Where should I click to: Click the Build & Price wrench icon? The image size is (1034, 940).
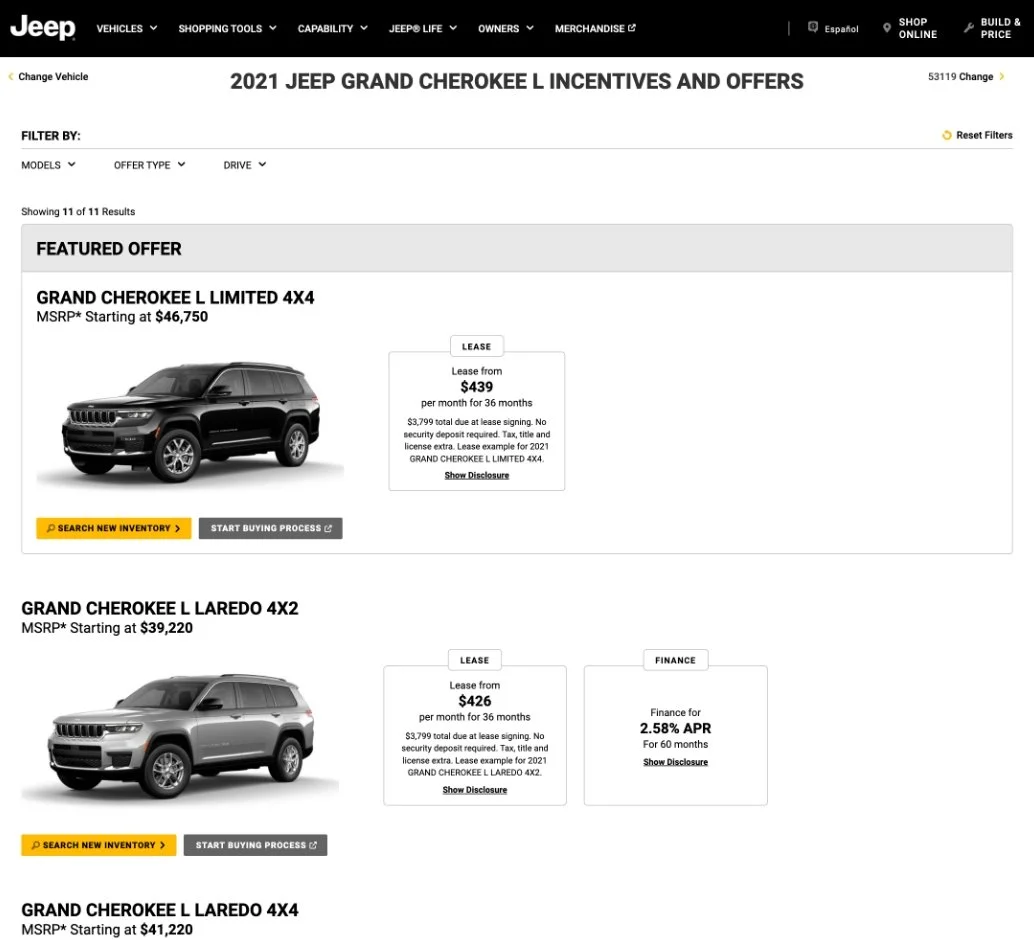pos(969,28)
